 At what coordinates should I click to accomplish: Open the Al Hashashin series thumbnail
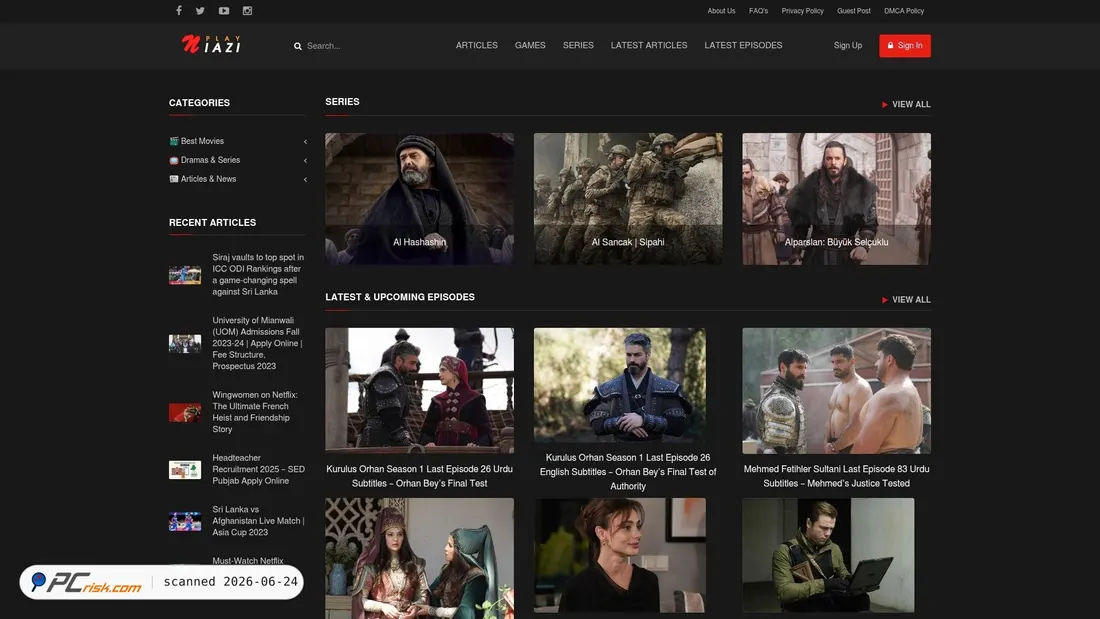click(420, 199)
